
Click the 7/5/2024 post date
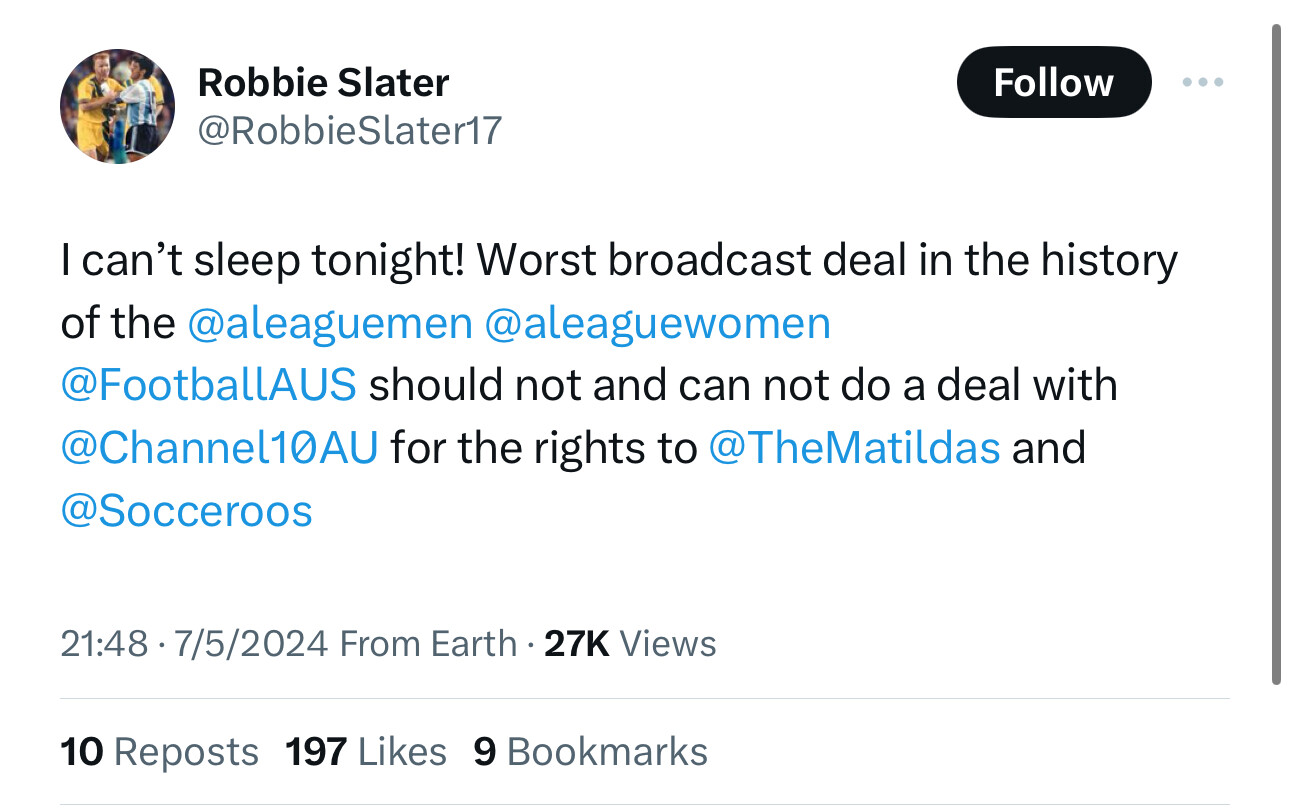click(x=249, y=643)
